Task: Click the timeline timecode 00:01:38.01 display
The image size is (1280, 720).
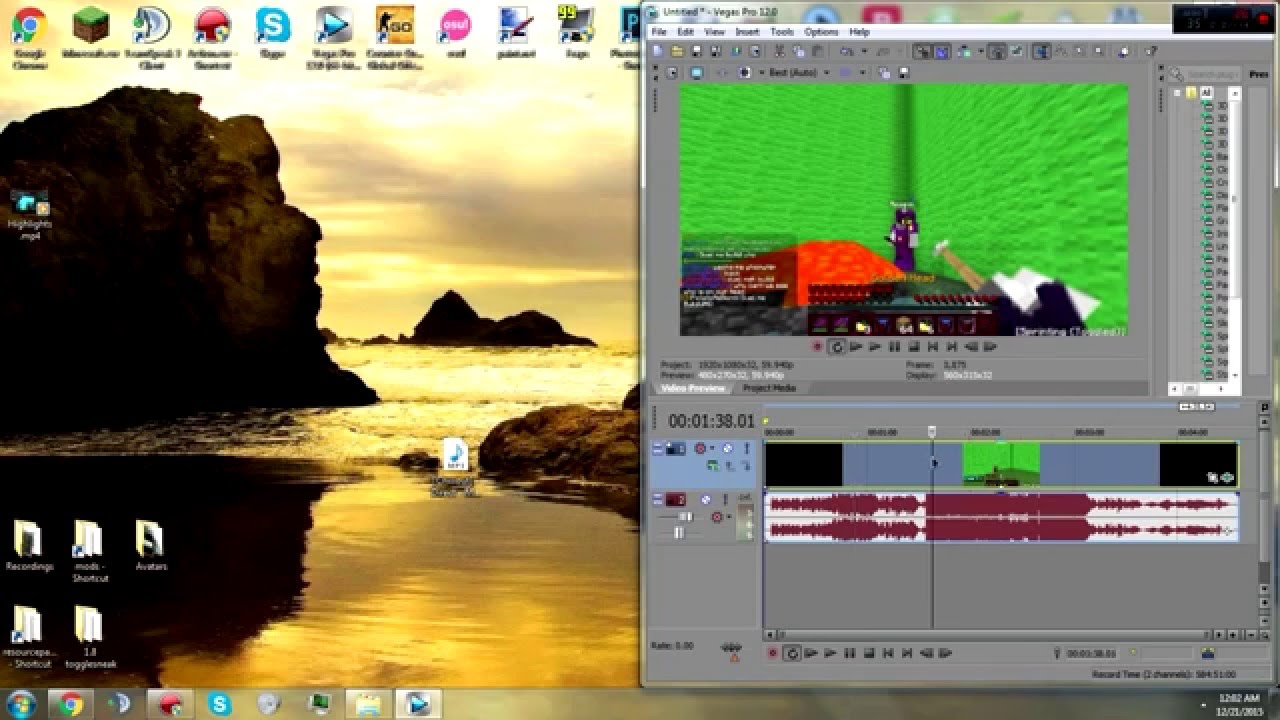Action: coord(711,422)
